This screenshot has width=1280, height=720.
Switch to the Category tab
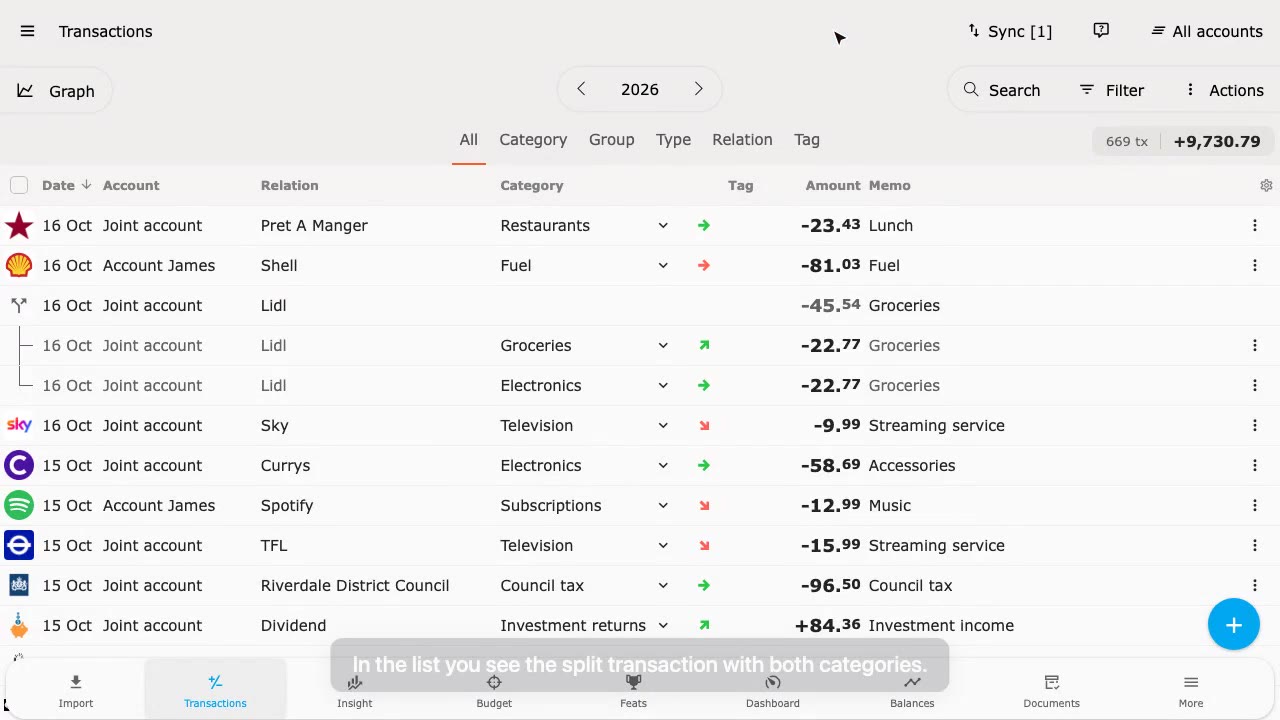533,140
